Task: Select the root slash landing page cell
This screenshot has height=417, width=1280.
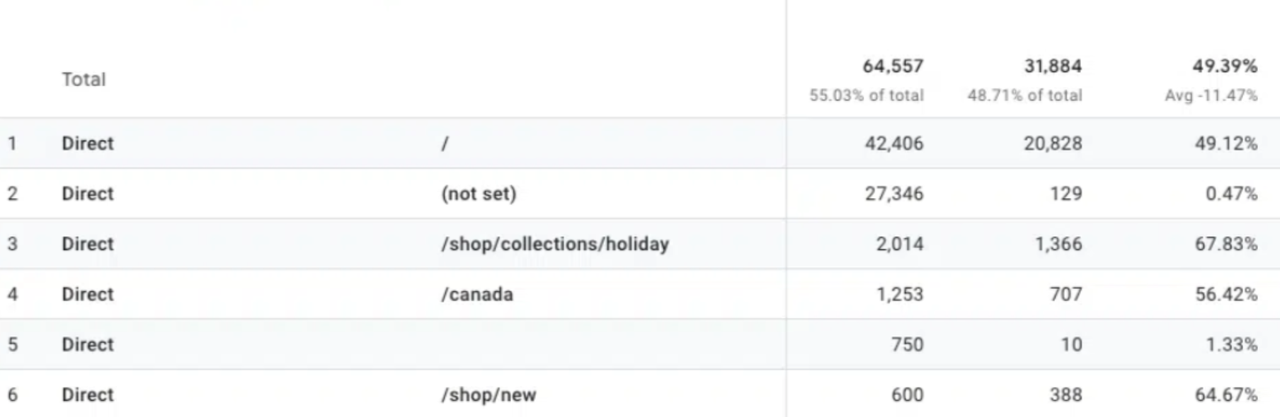Action: pos(444,143)
